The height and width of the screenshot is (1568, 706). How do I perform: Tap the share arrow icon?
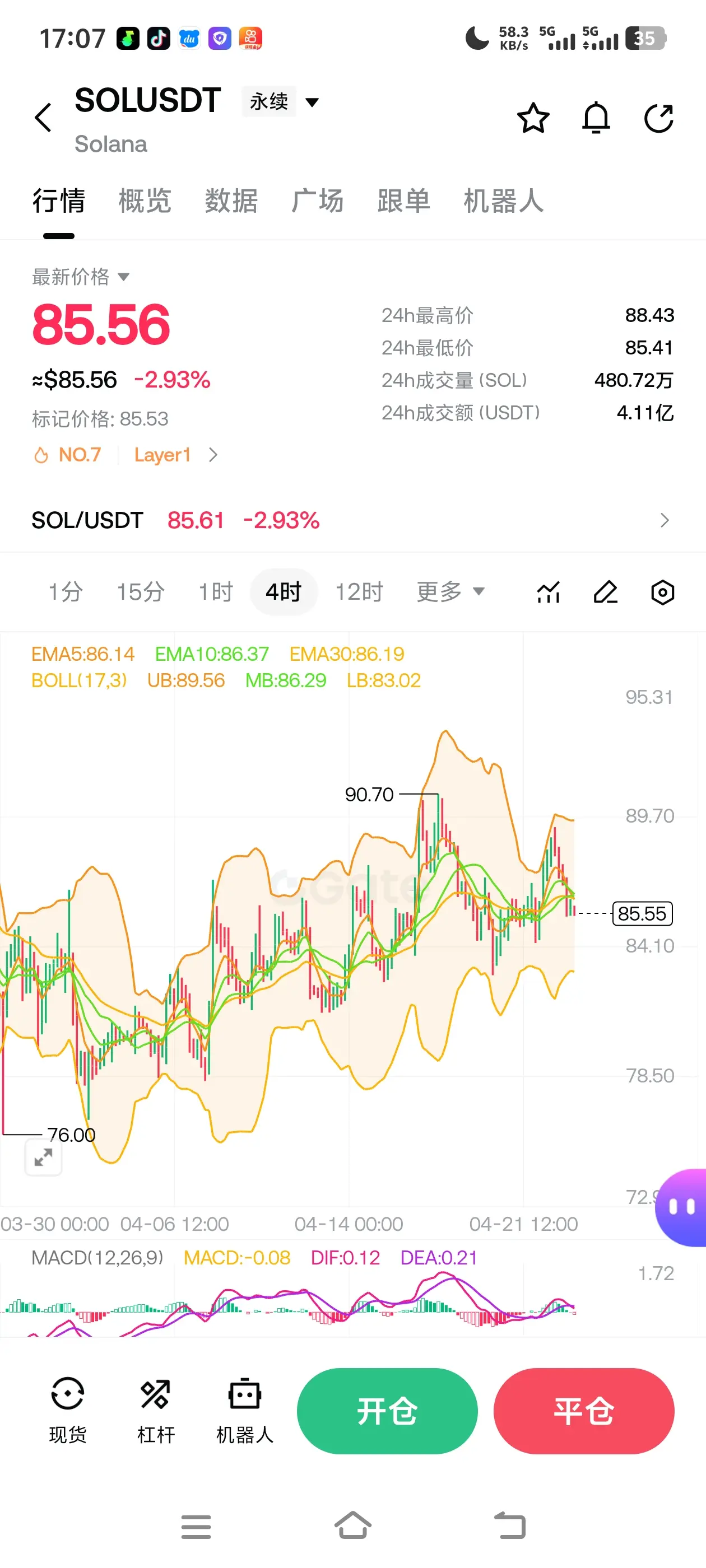coord(659,118)
